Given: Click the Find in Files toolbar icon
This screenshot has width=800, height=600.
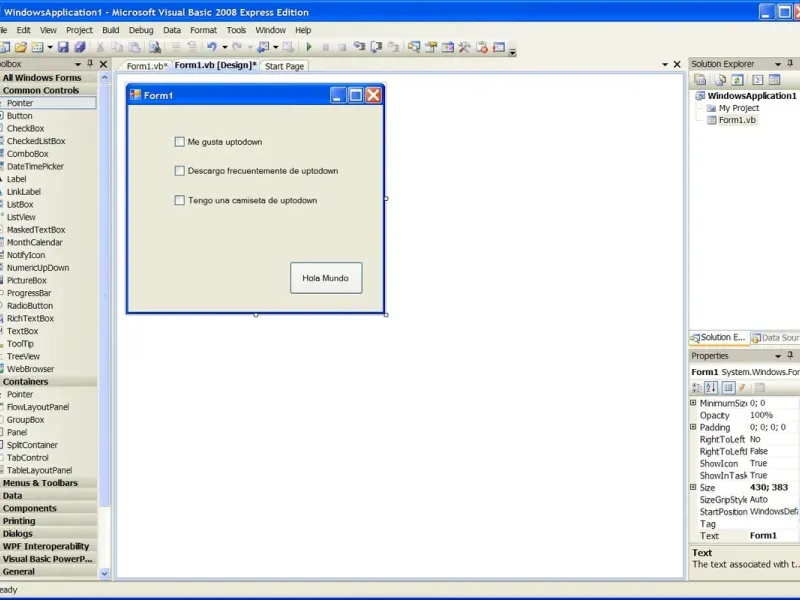Looking at the screenshot, I should [x=155, y=47].
